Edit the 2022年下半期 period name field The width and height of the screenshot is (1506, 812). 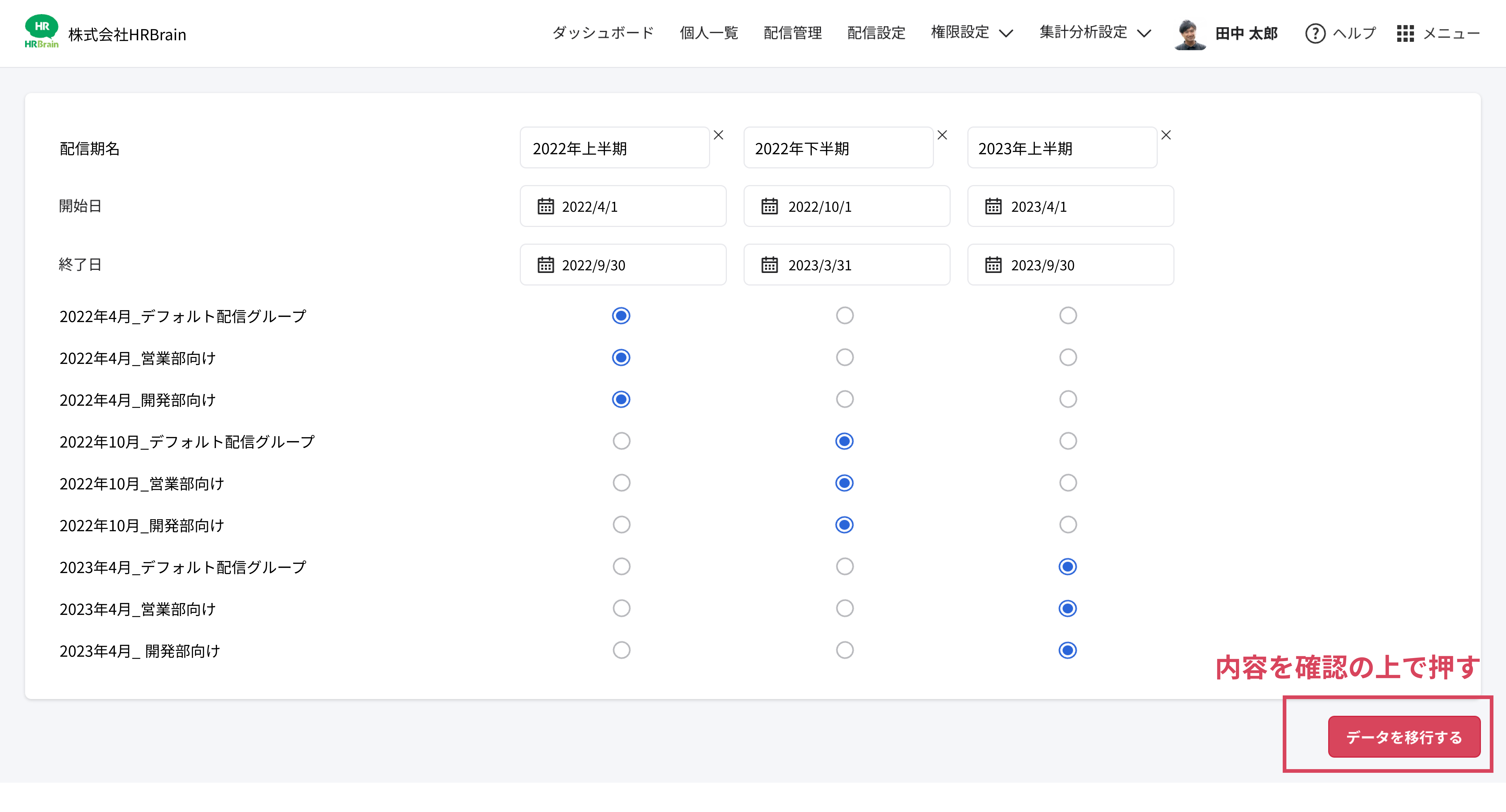(838, 148)
